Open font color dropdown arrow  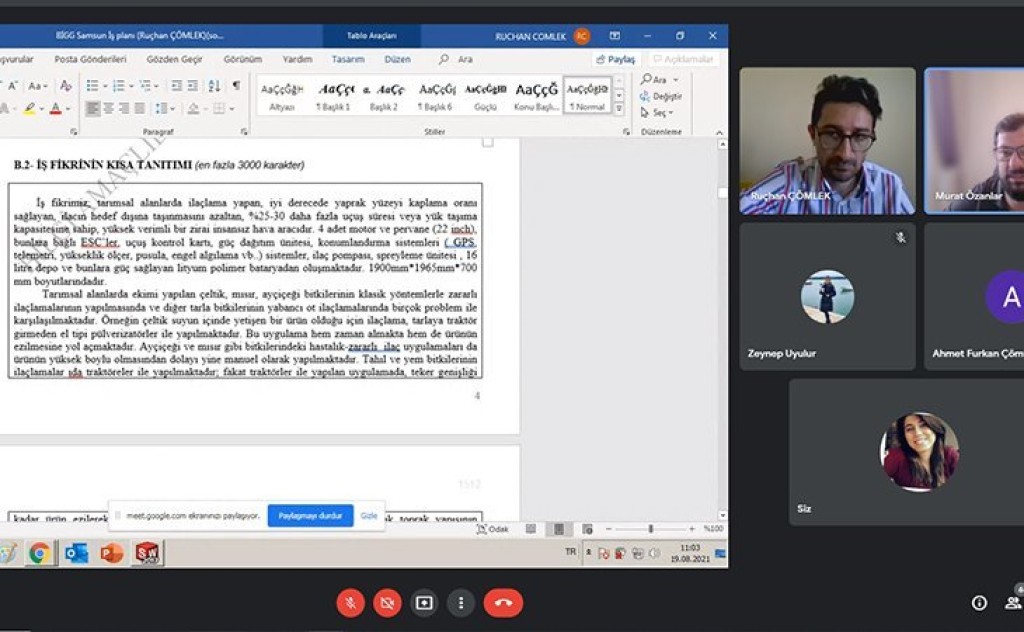pyautogui.click(x=68, y=109)
